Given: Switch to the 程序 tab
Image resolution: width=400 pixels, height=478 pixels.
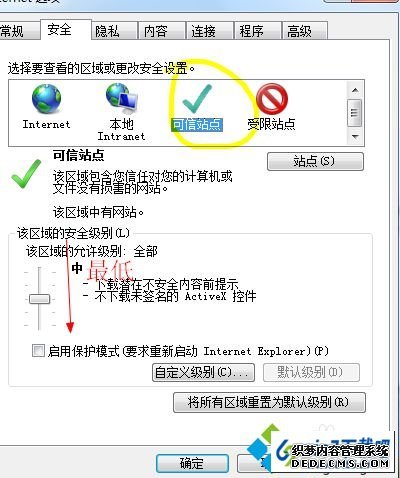Looking at the screenshot, I should coord(258,31).
